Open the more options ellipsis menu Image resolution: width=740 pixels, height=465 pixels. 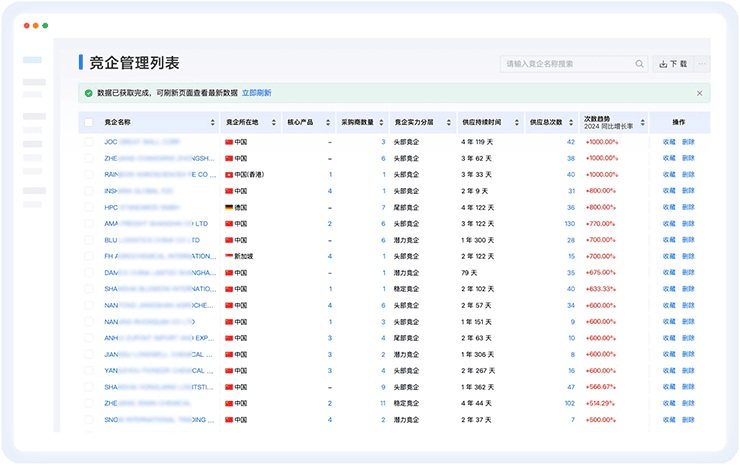[702, 64]
